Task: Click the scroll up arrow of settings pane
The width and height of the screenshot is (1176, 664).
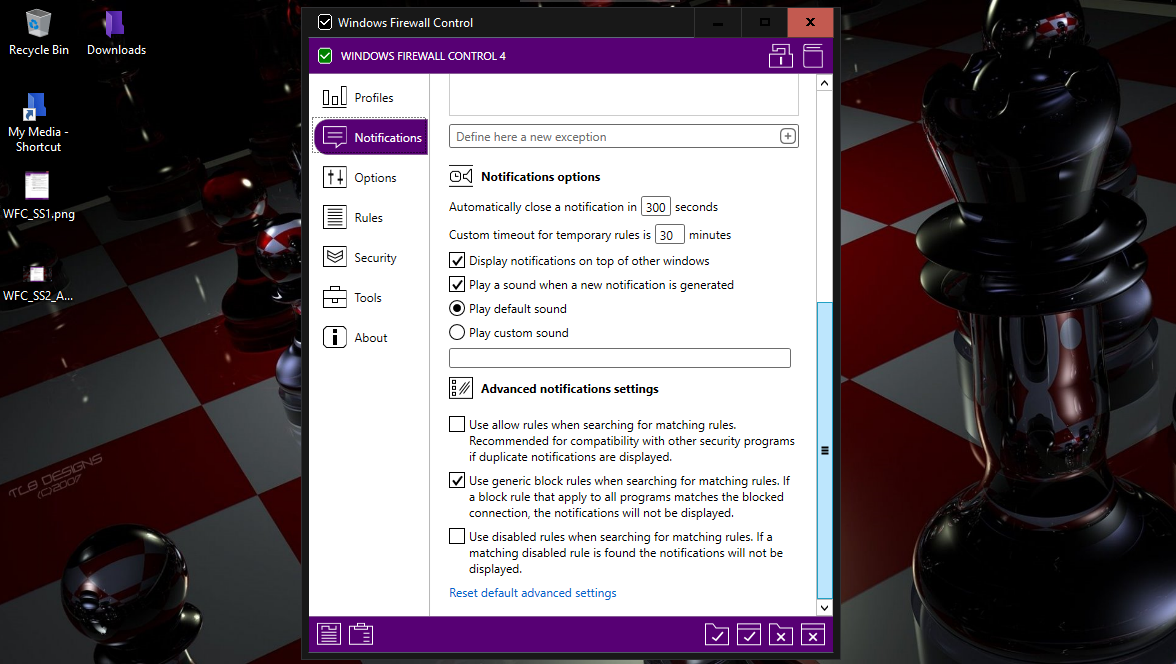Action: coord(825,85)
